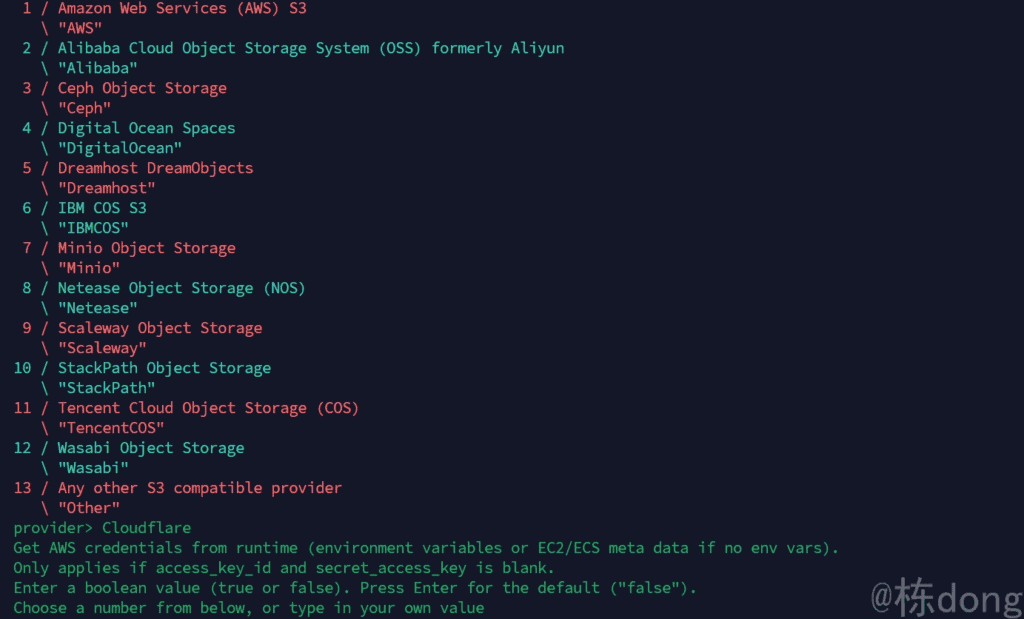Click on "Minio Object Storage" text

(x=146, y=248)
